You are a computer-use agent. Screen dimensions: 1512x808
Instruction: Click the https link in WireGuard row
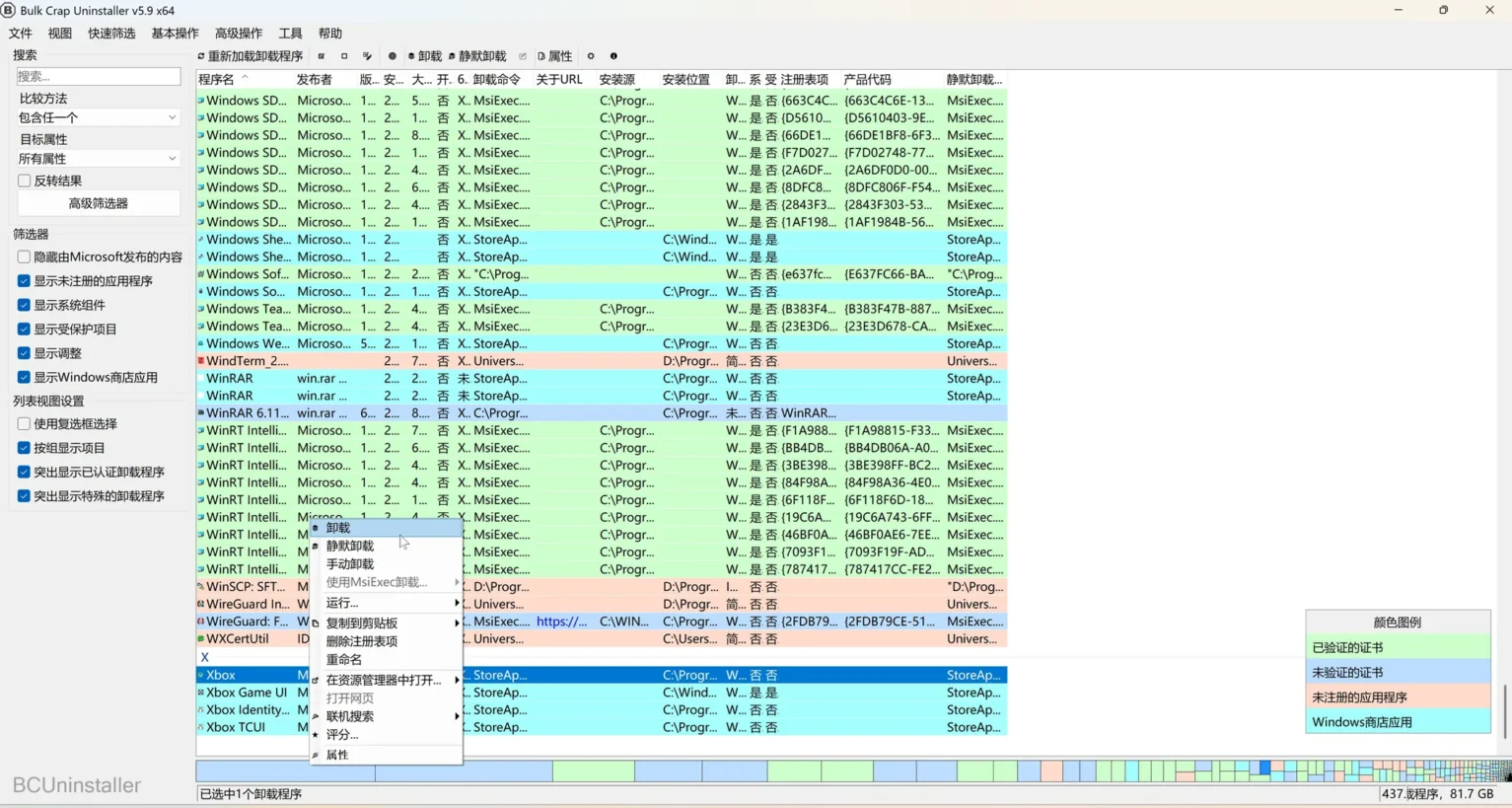[x=561, y=622]
